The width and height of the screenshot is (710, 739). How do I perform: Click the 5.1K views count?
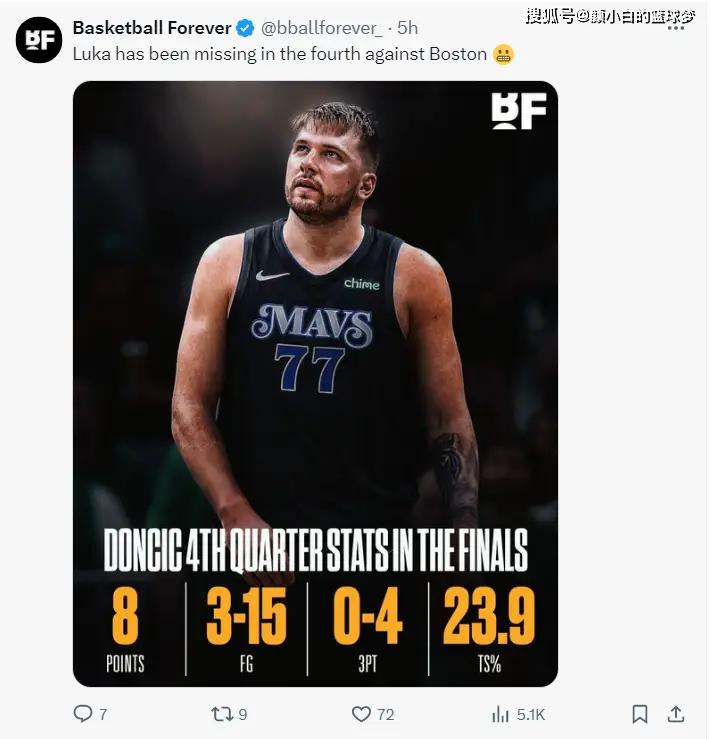(530, 714)
